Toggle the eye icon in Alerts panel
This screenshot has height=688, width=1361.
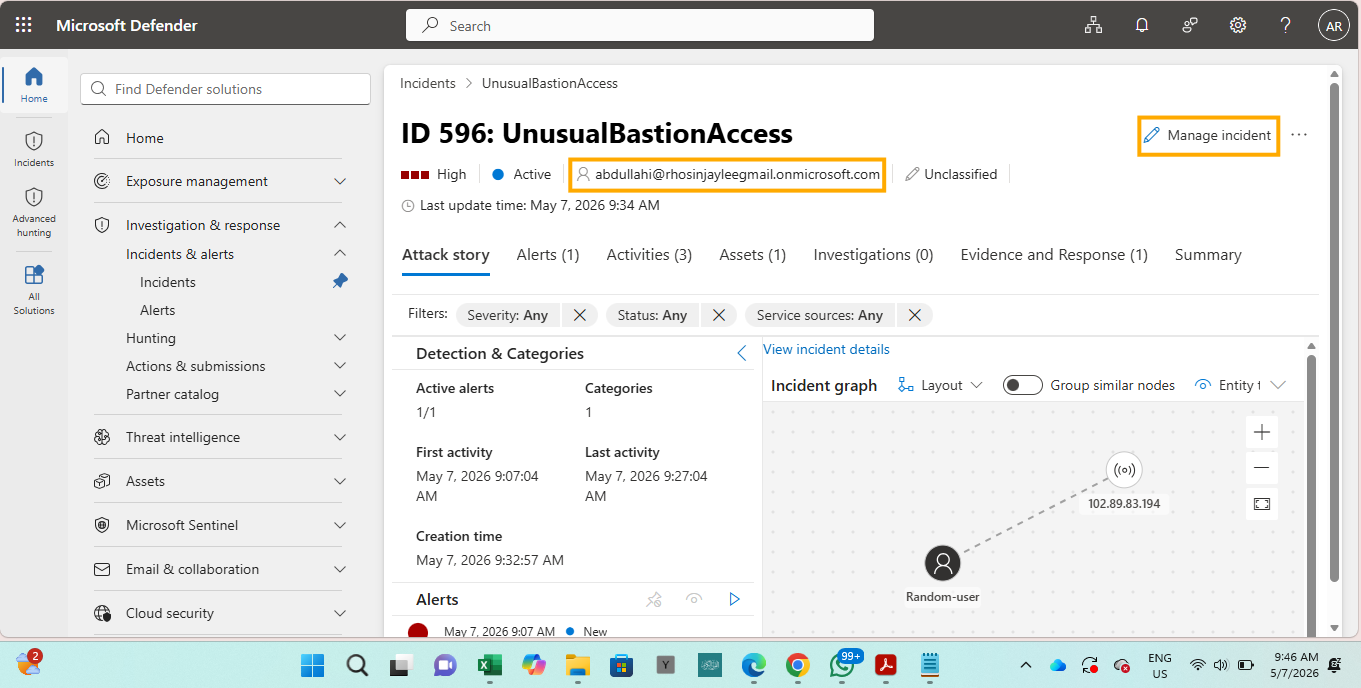(x=694, y=599)
